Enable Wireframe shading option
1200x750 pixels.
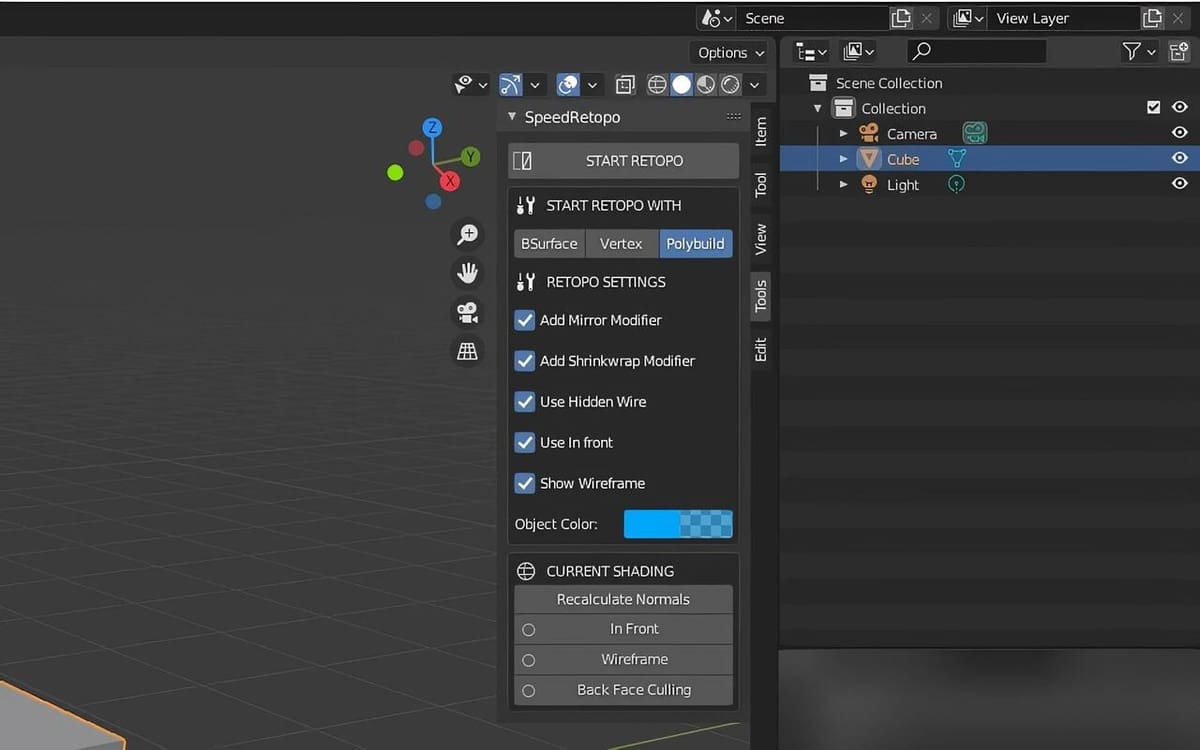(623, 659)
